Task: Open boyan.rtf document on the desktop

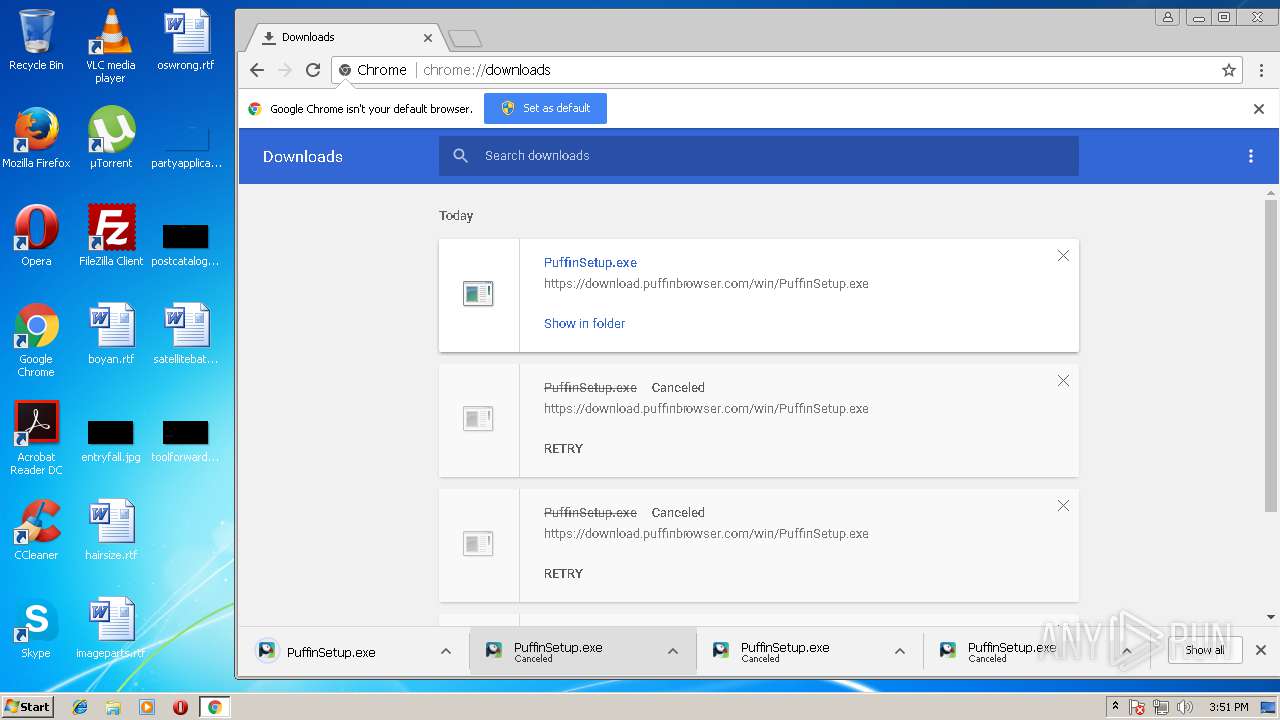Action: pyautogui.click(x=111, y=334)
